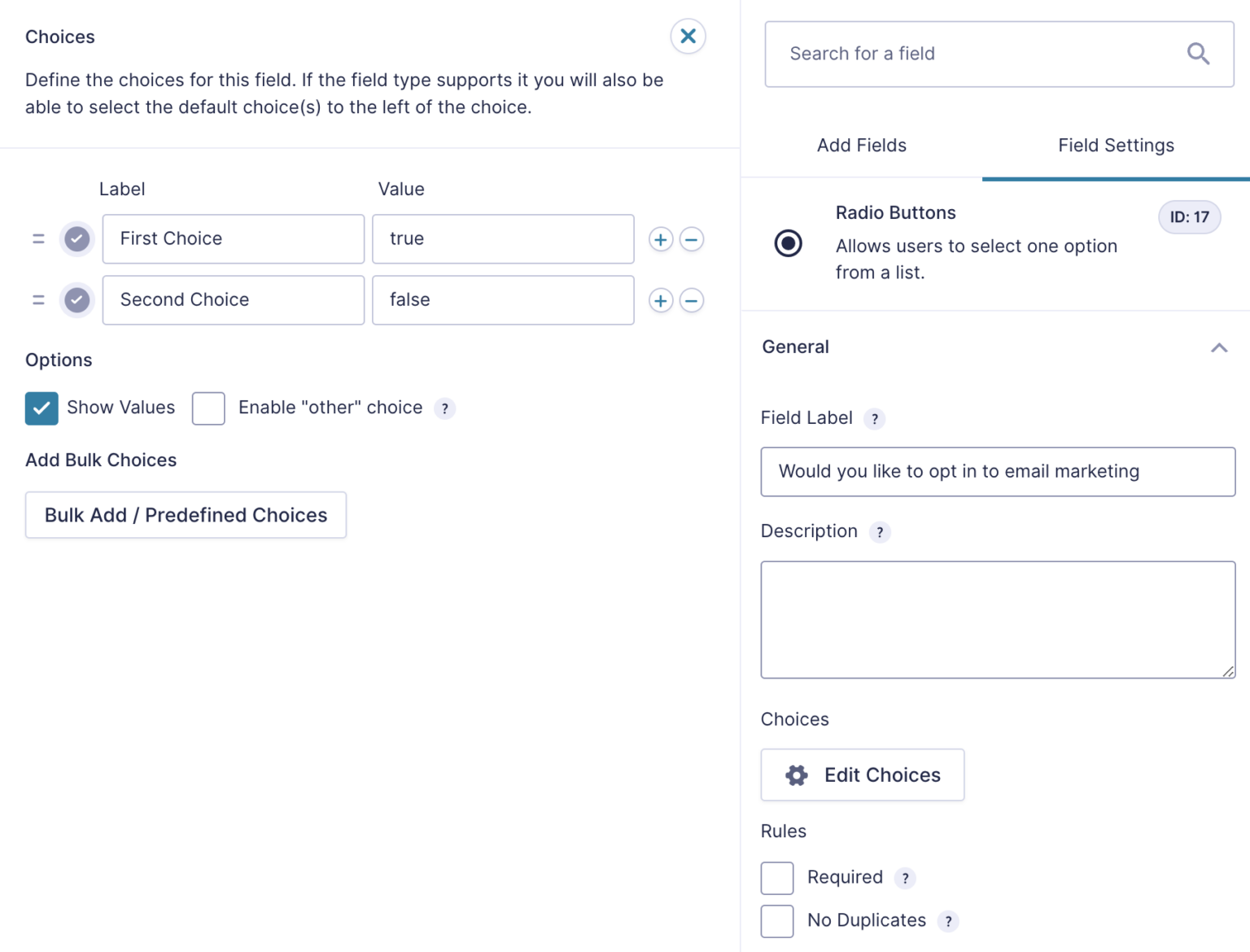Click the gear icon on Edit Choices

click(x=796, y=775)
